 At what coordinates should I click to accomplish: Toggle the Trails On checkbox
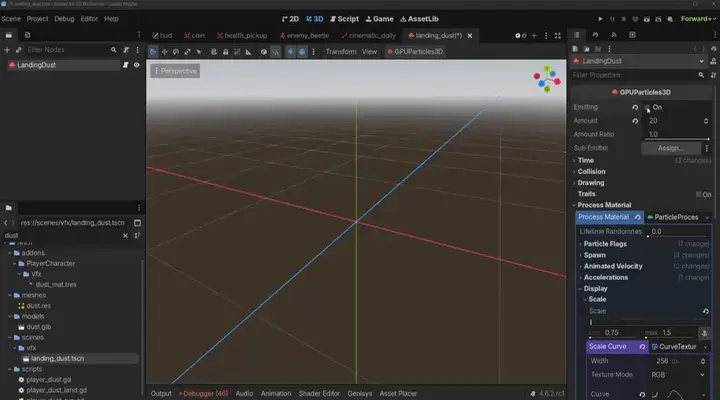pyautogui.click(x=698, y=194)
